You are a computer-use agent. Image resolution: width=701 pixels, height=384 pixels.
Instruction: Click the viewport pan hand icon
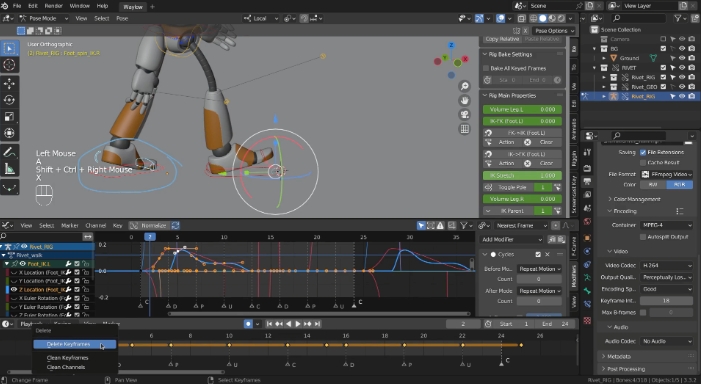(x=465, y=101)
